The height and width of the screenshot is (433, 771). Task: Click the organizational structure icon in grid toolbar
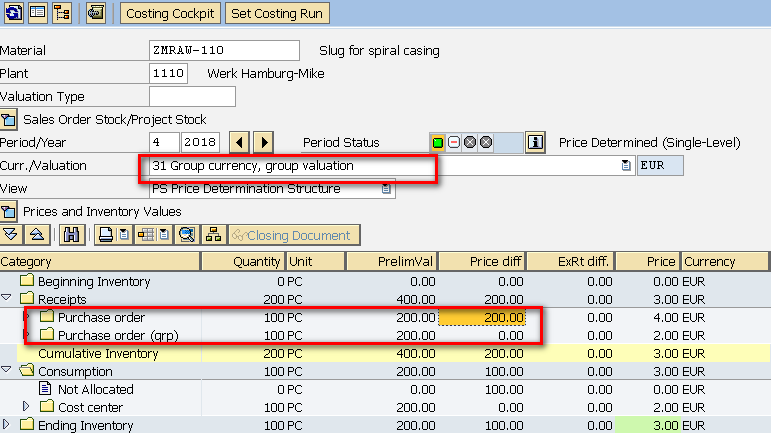[x=212, y=235]
